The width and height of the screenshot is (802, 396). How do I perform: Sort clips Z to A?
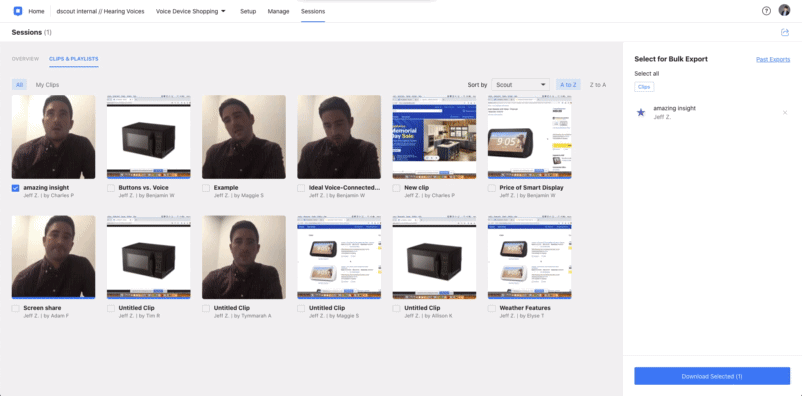(597, 84)
